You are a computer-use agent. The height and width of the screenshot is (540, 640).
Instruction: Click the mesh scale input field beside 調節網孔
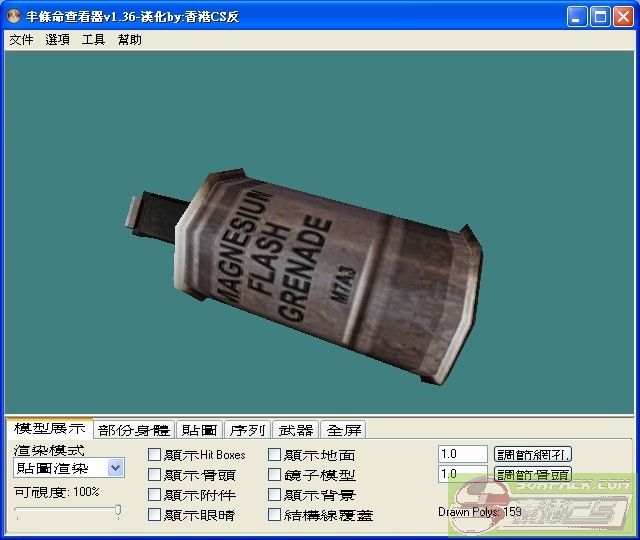462,454
